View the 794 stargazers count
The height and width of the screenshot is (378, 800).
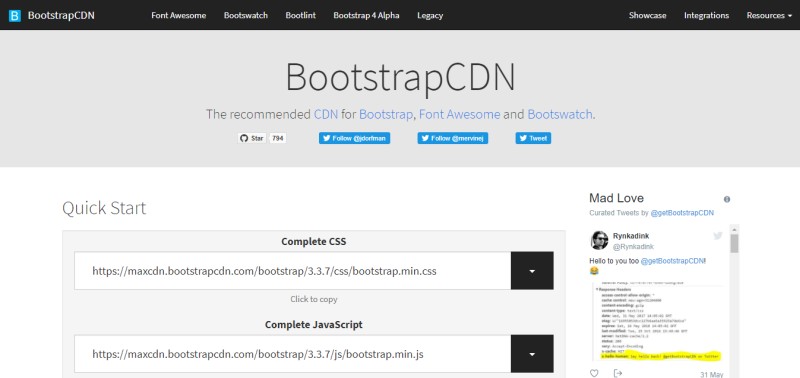[x=278, y=138]
